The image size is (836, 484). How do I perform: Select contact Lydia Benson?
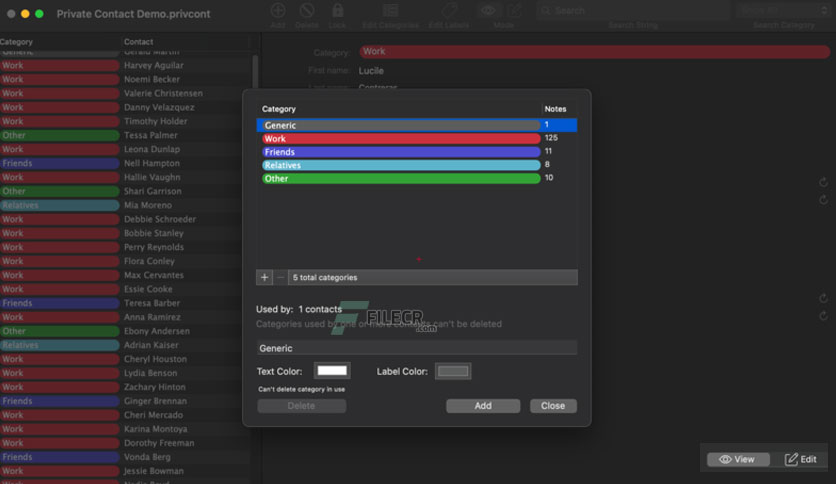150,373
